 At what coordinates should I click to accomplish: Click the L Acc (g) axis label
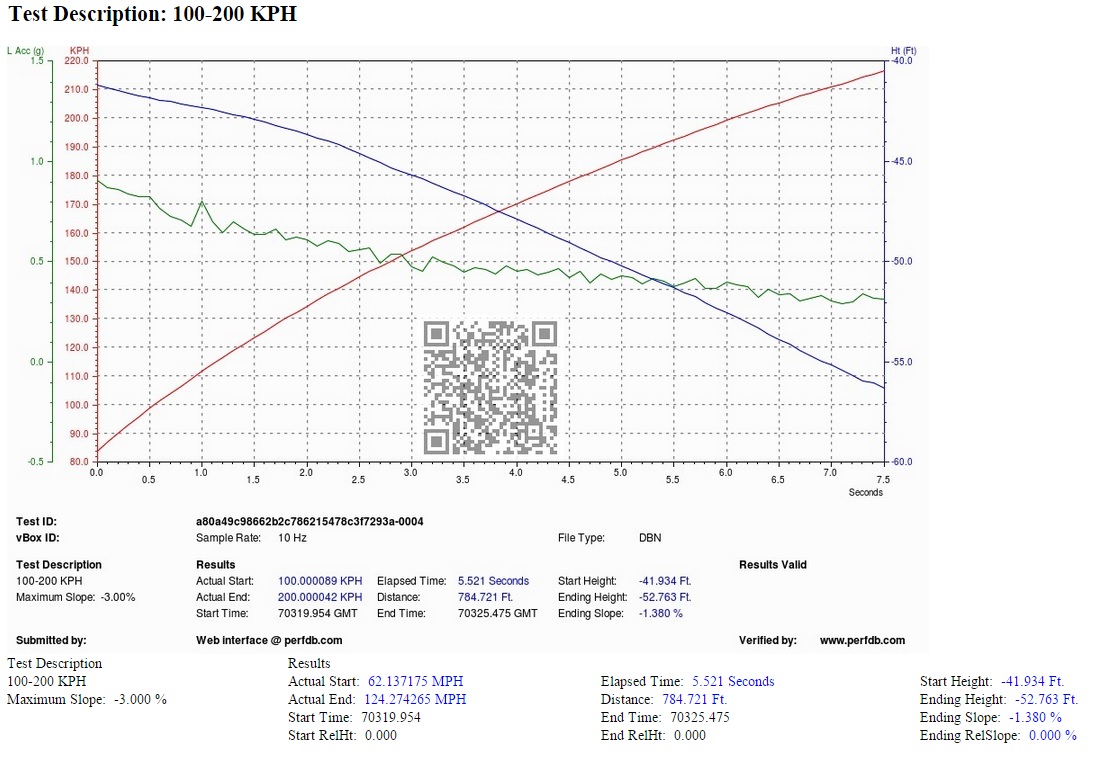(26, 51)
